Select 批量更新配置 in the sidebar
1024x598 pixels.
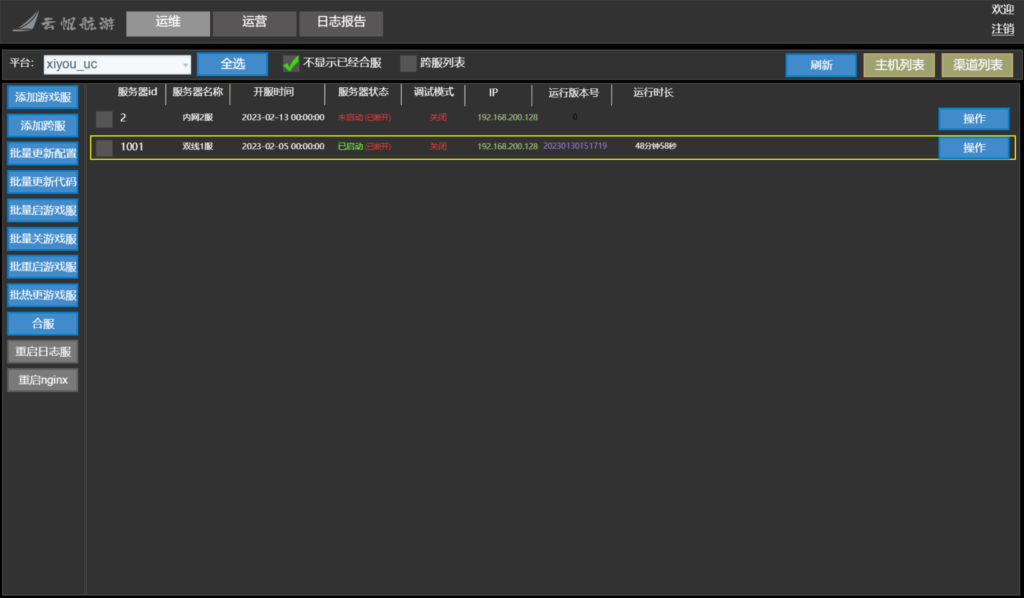click(x=43, y=154)
